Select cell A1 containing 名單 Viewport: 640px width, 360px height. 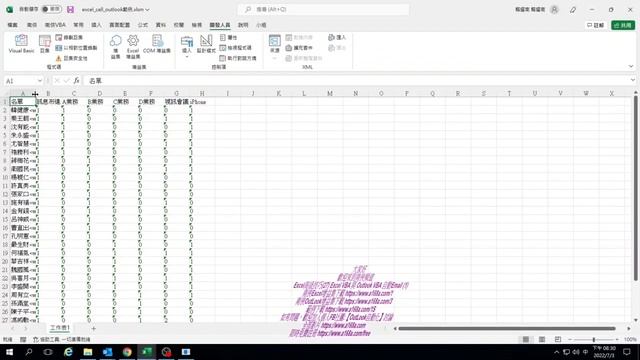point(23,101)
